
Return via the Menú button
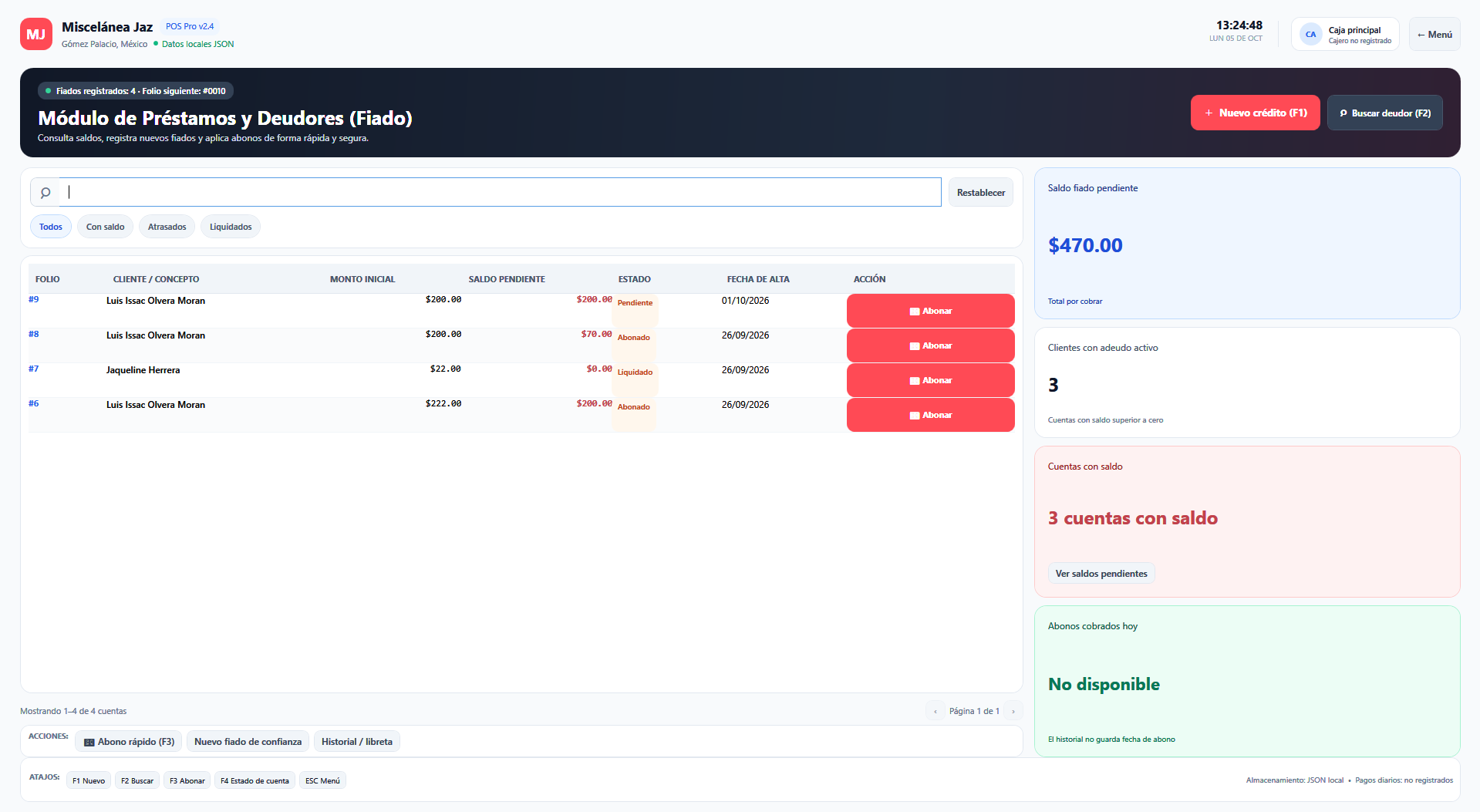click(1434, 34)
